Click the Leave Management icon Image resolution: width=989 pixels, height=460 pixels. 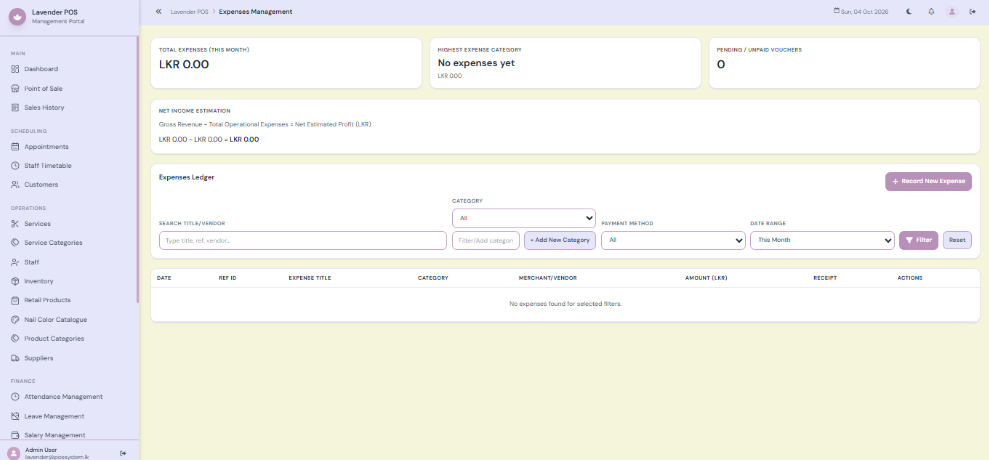pos(15,416)
